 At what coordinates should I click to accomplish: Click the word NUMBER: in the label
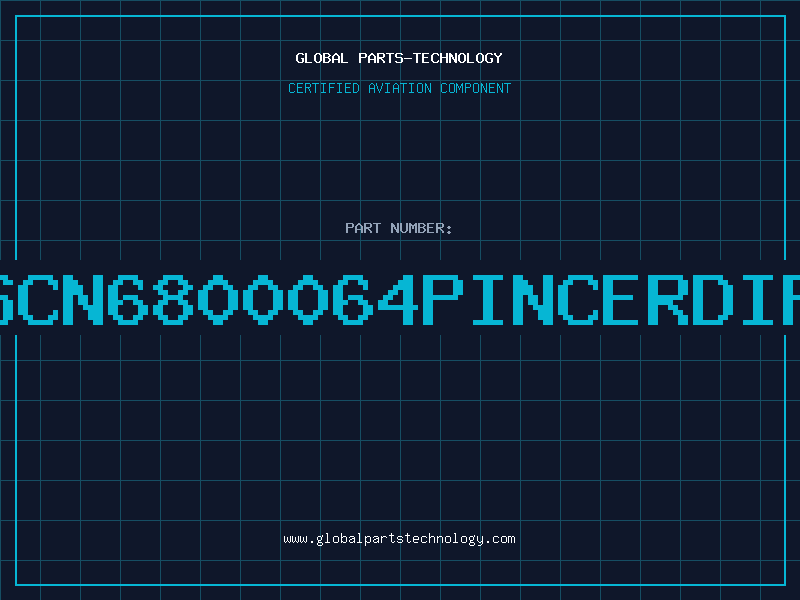tap(421, 228)
